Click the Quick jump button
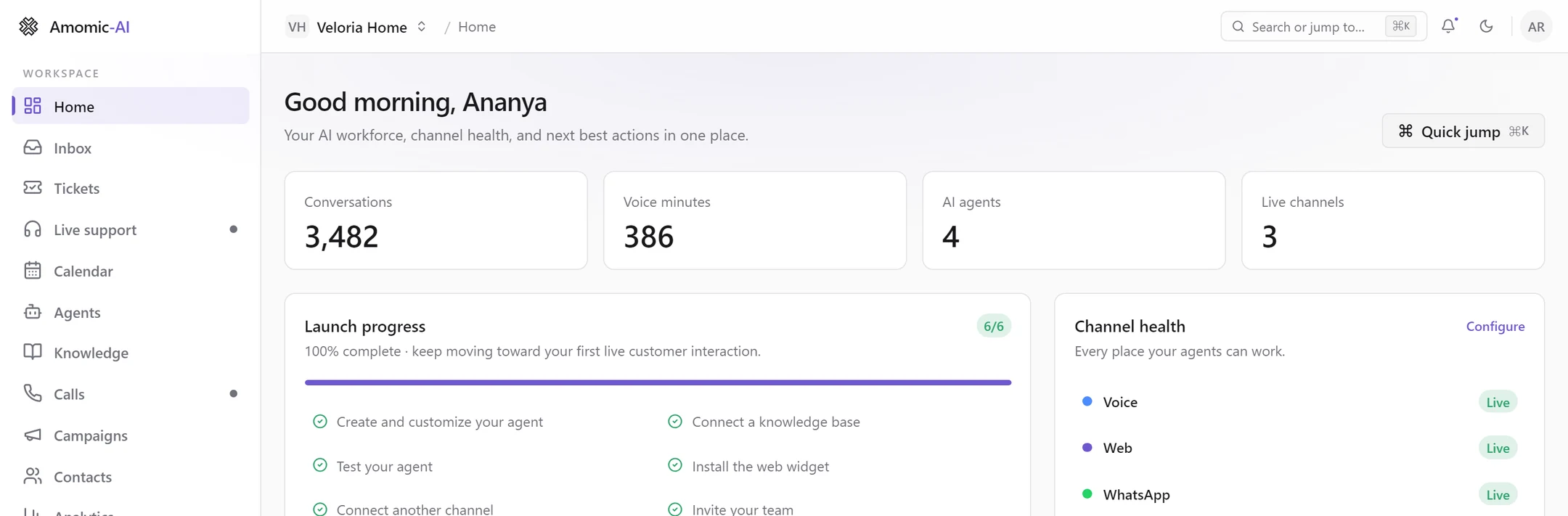 point(1463,131)
